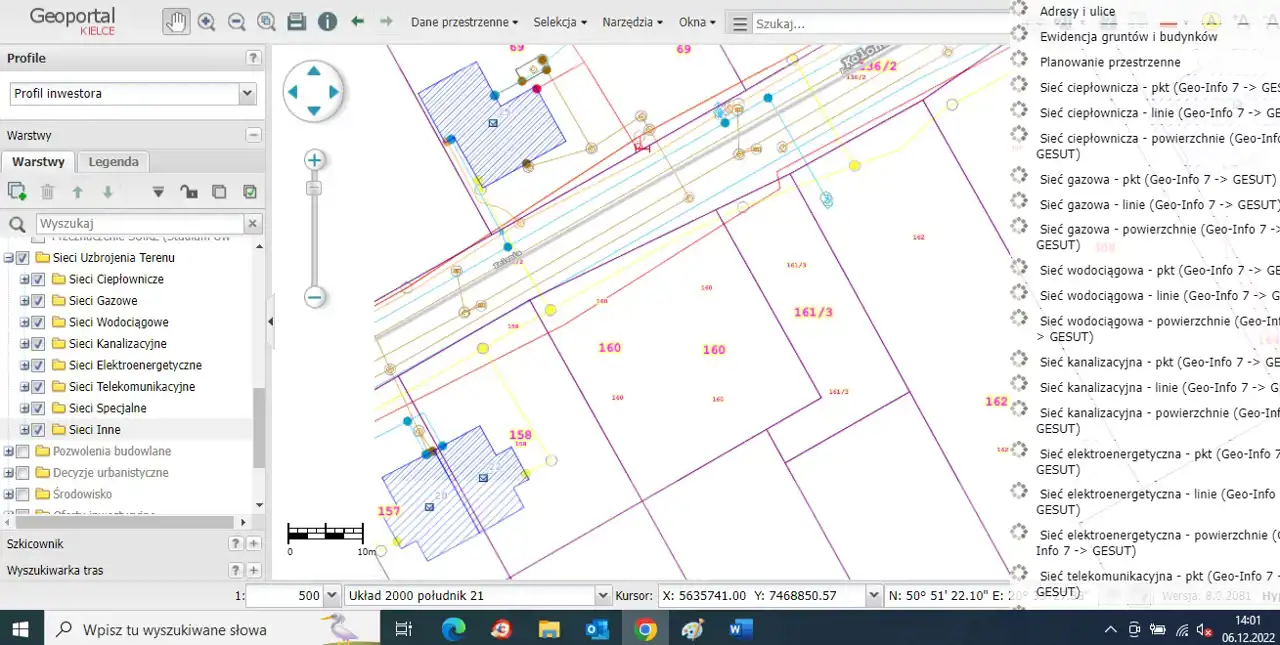
Task: Click the zoom out magnifier tool
Action: (237, 22)
